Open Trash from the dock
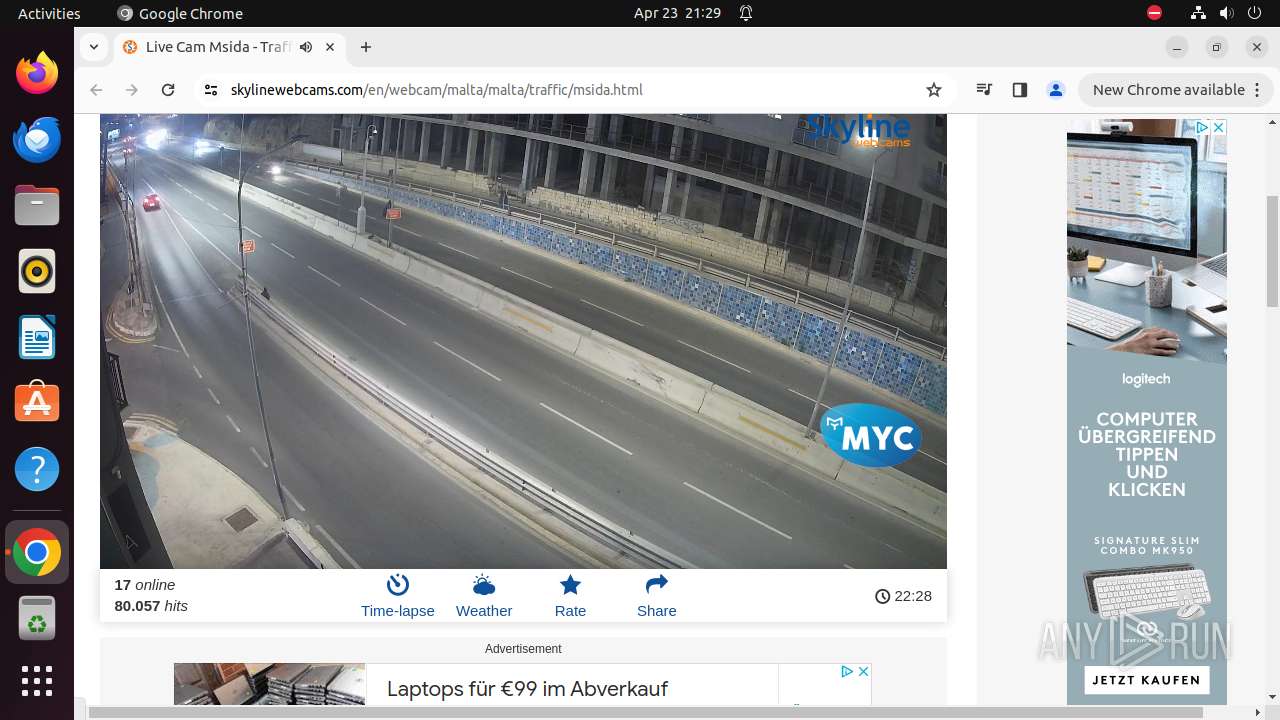The width and height of the screenshot is (1280, 720). 37,618
